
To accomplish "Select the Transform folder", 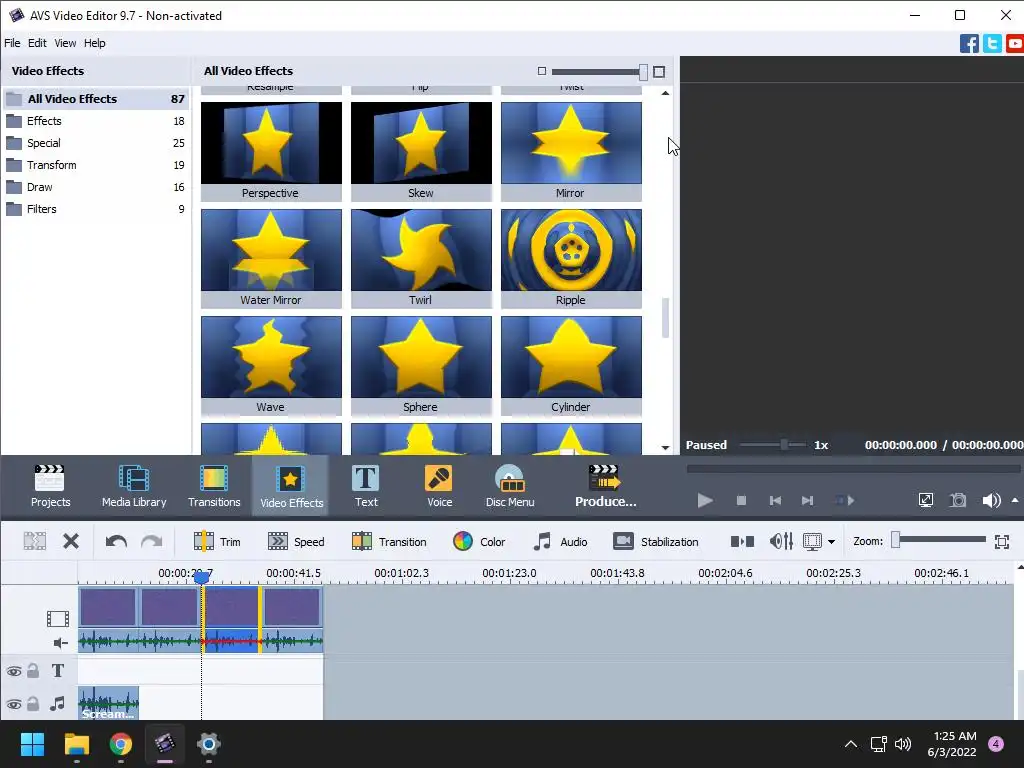I will coord(96,165).
